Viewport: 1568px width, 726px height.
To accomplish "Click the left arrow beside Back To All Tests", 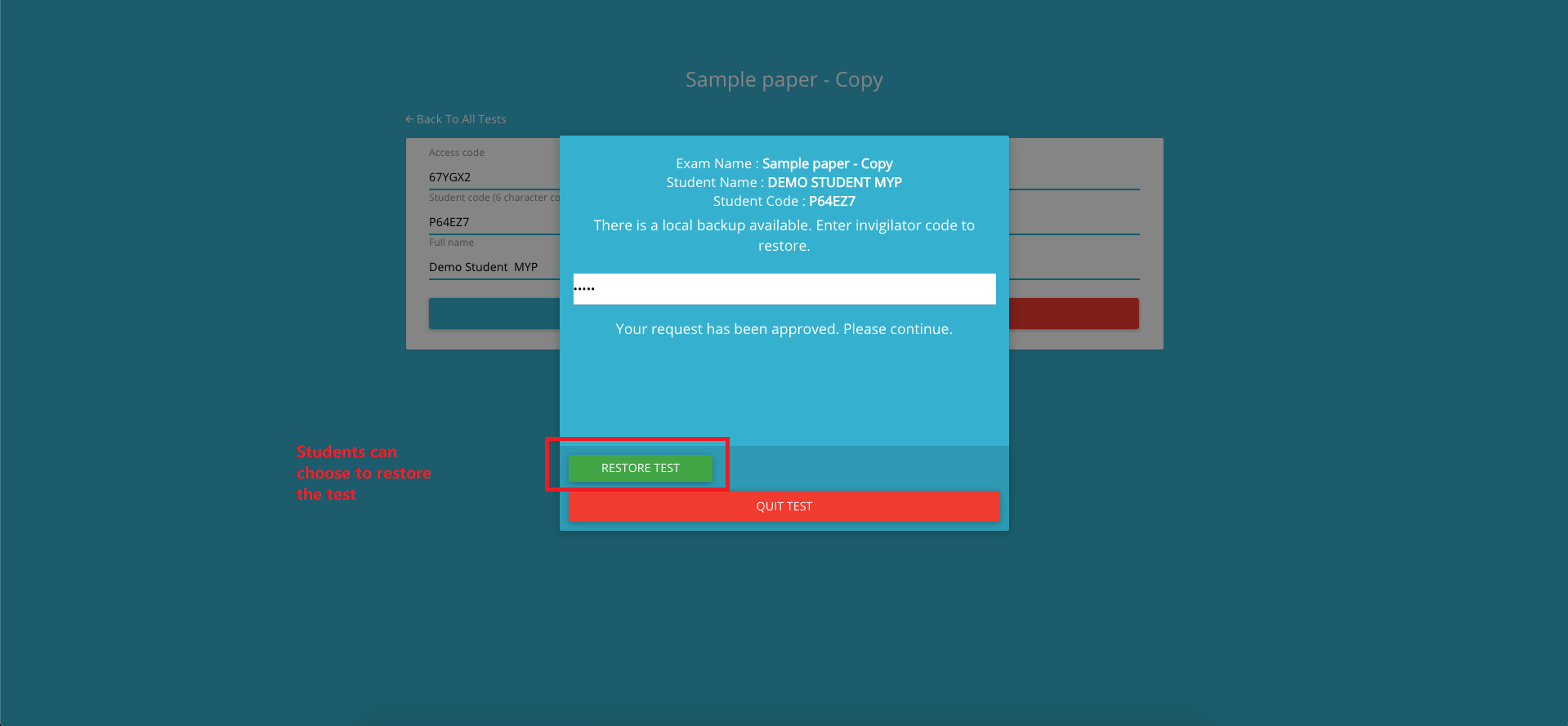I will click(x=409, y=119).
